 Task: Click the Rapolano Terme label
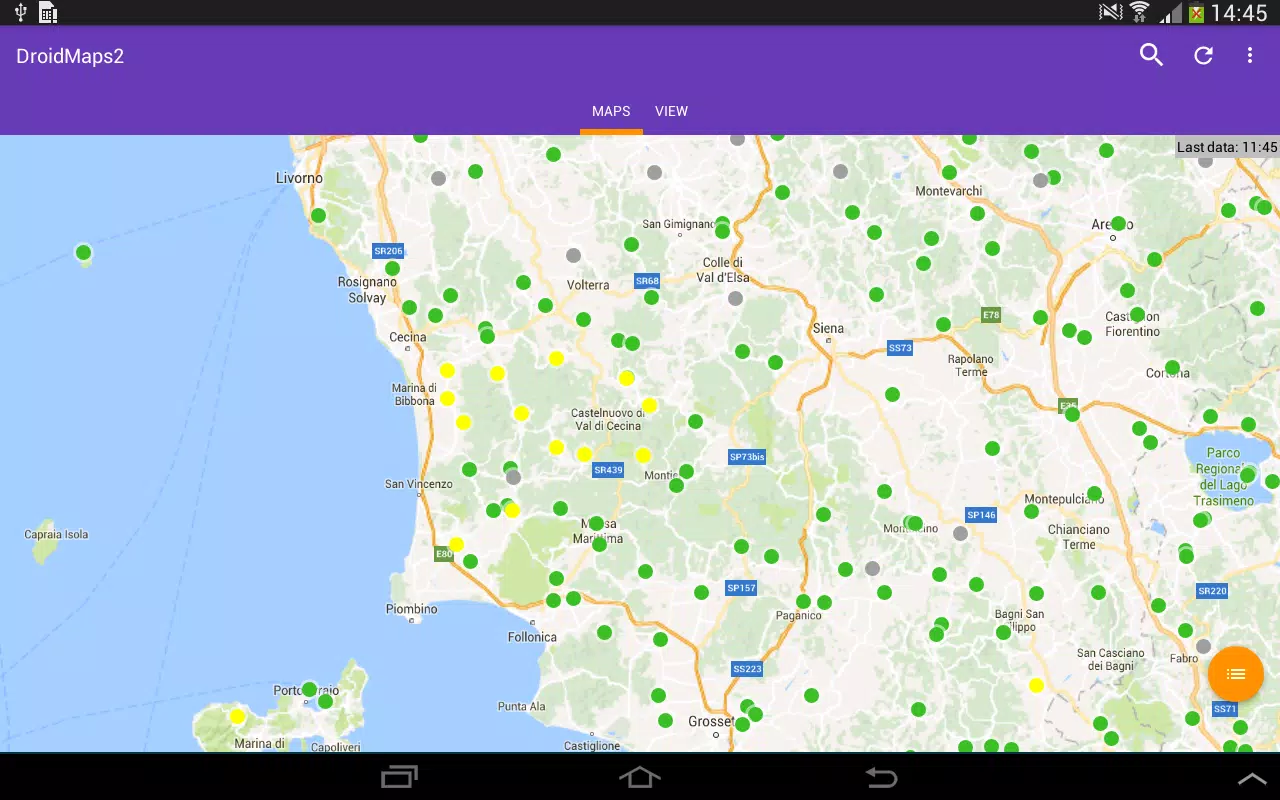coord(971,365)
